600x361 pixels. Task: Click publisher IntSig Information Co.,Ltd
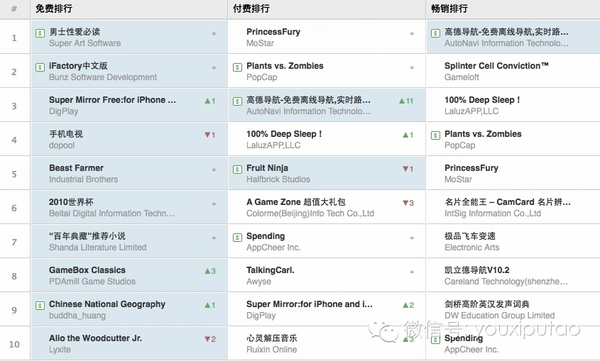pos(493,214)
